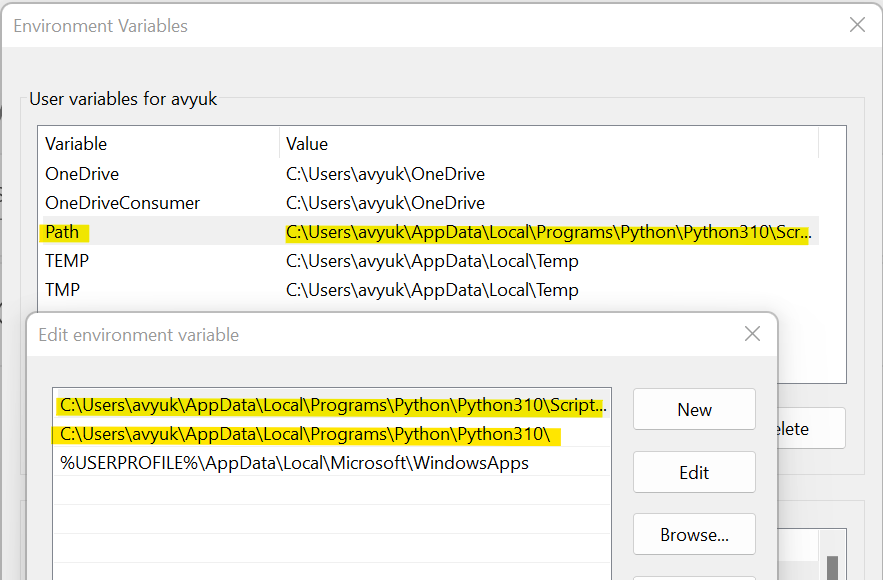The height and width of the screenshot is (580, 883).
Task: Open the Browse... folder picker
Action: point(694,535)
